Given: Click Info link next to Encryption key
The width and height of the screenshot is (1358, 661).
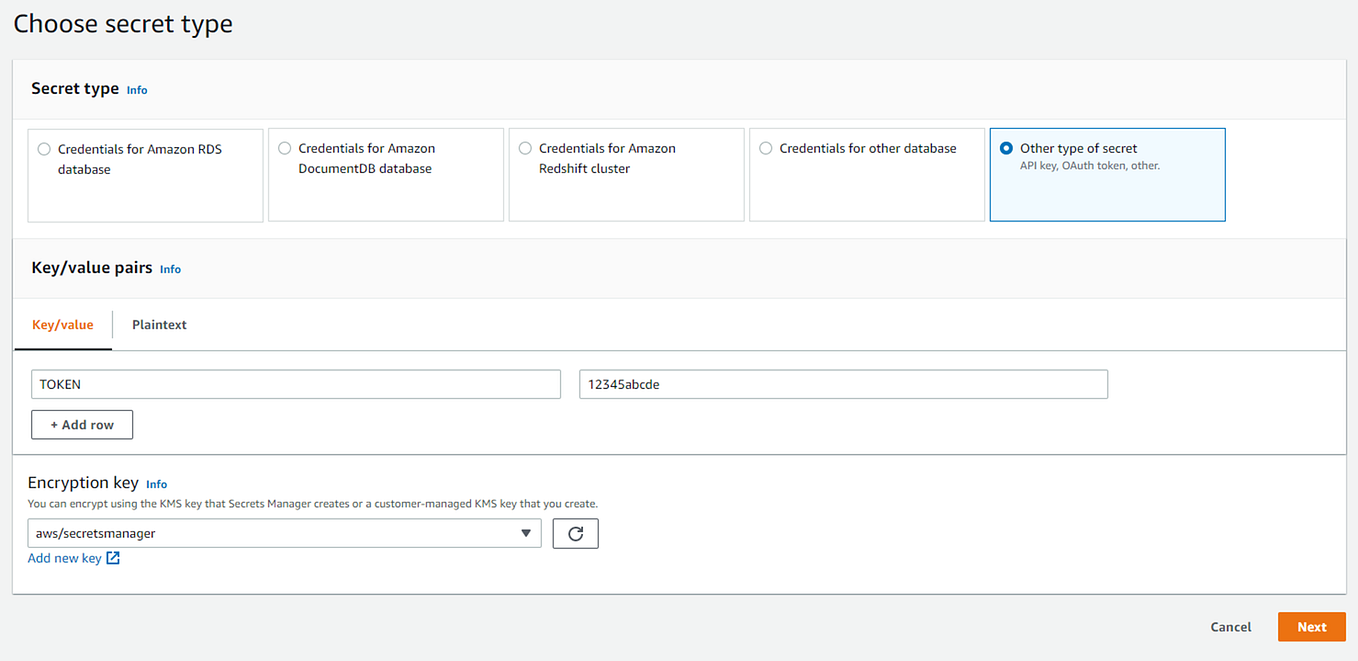Looking at the screenshot, I should [157, 484].
